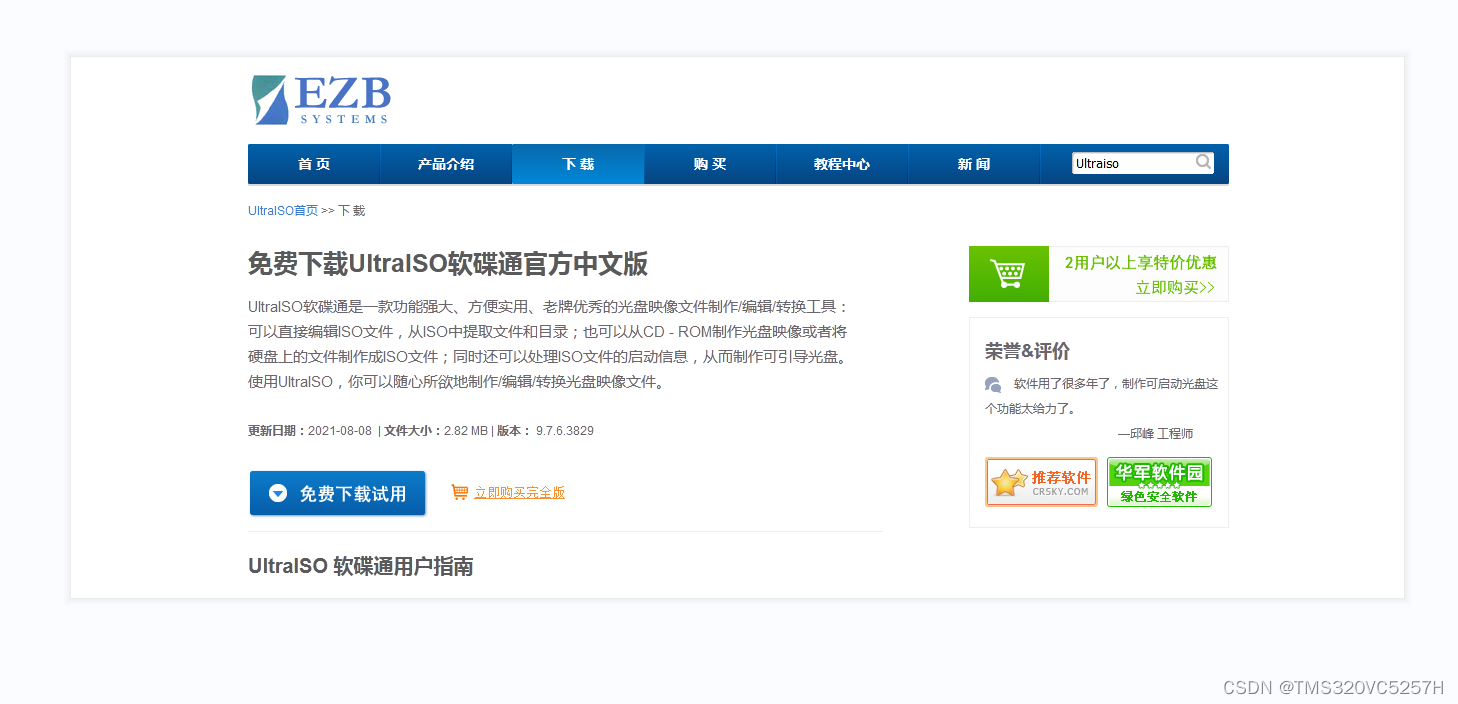Click the file size 2.82 MB
Screen dimensions: 1458x704
pos(466,431)
